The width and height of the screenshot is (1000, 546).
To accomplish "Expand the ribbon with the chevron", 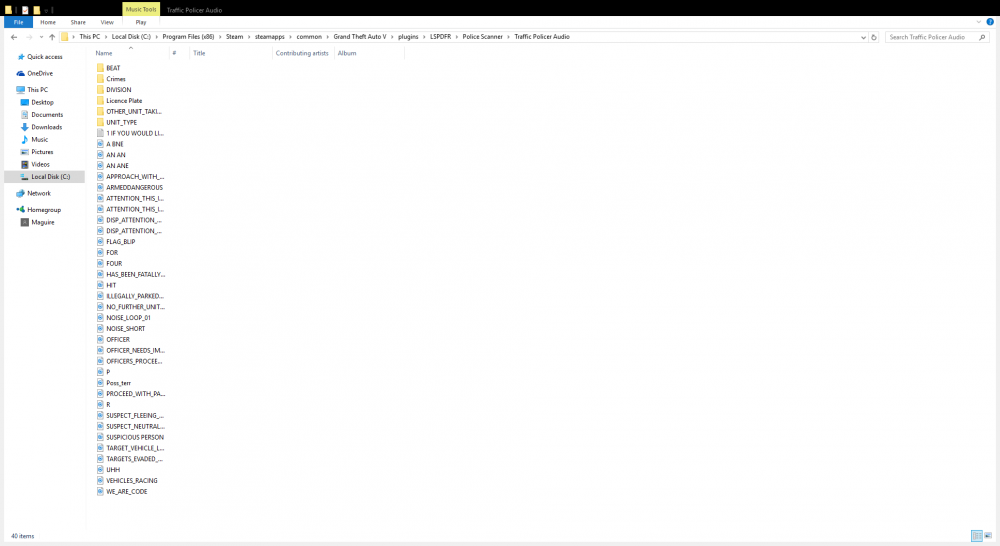I will [979, 22].
